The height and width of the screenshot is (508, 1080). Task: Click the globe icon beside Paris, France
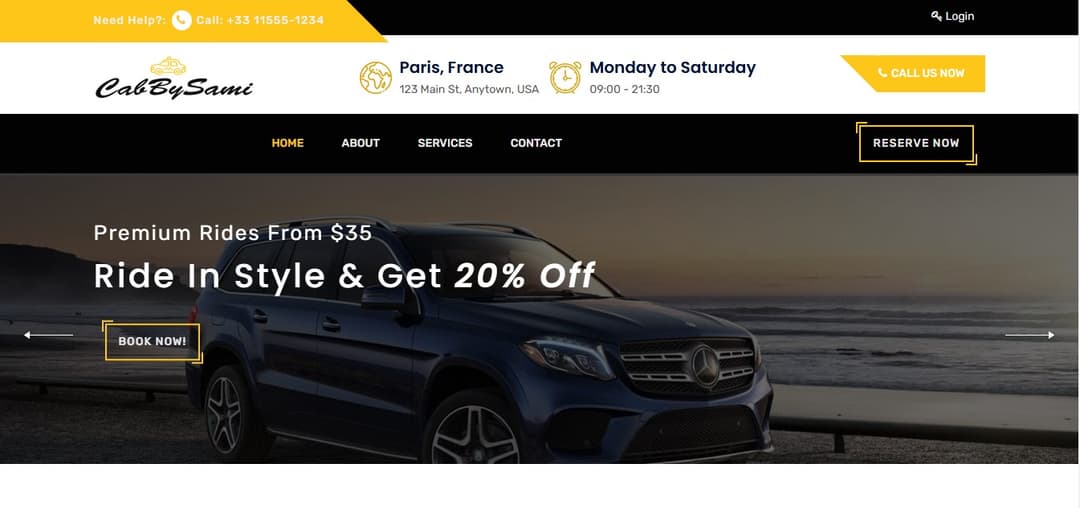pos(375,78)
